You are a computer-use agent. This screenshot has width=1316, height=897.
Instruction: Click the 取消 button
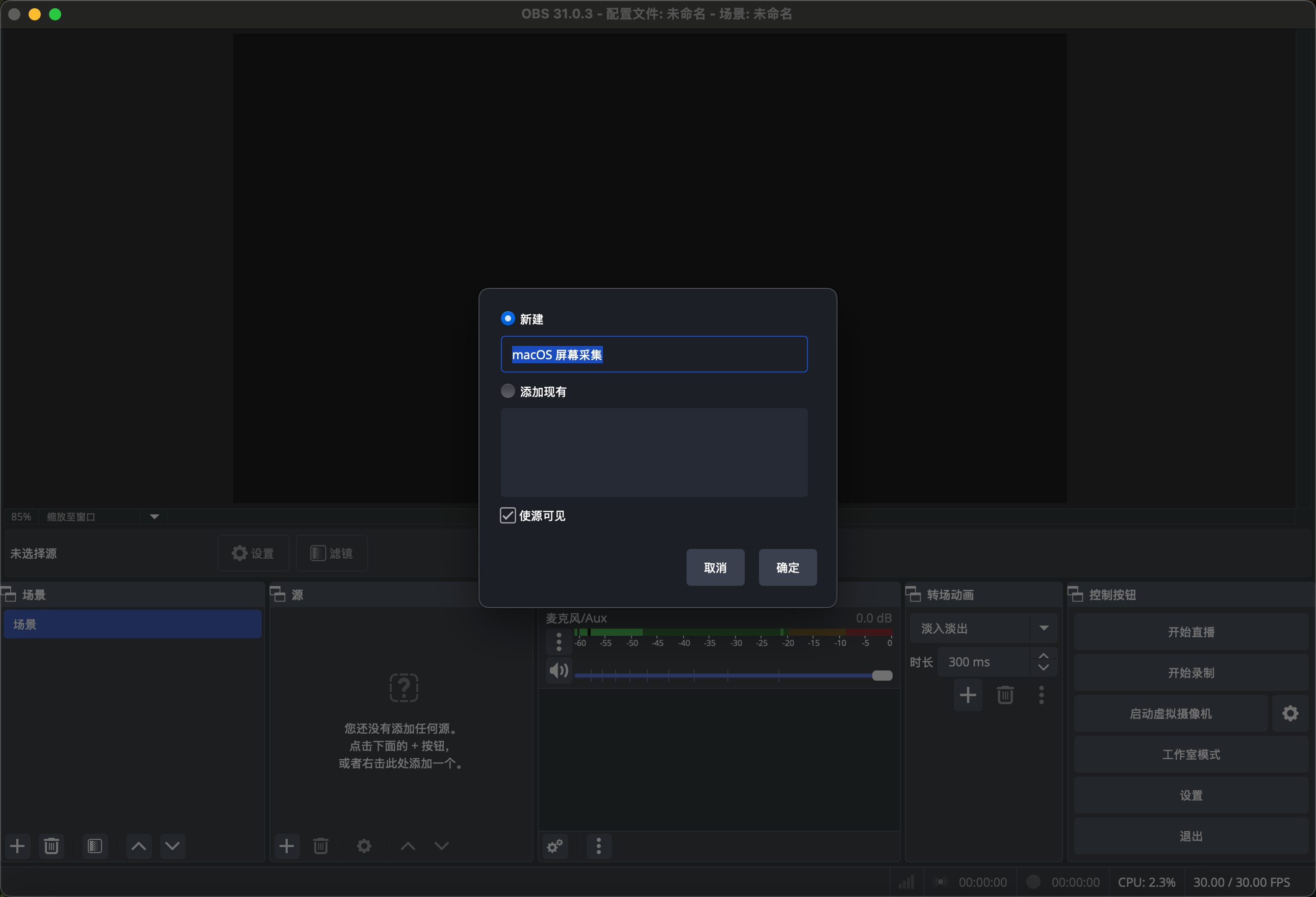715,567
